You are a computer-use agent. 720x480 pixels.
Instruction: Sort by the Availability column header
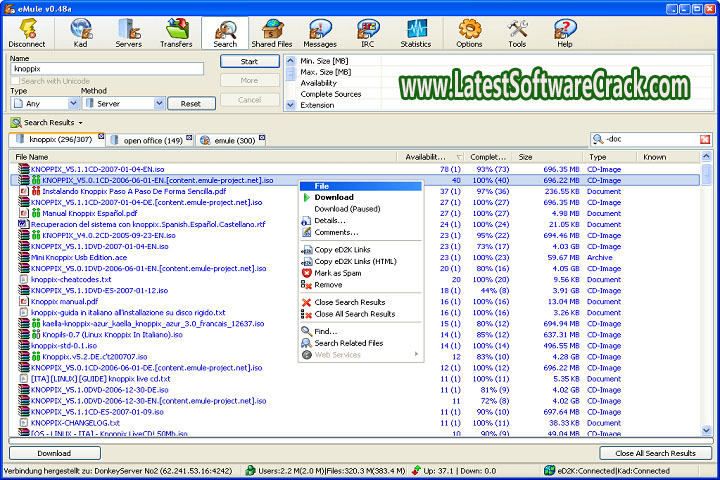click(x=430, y=157)
